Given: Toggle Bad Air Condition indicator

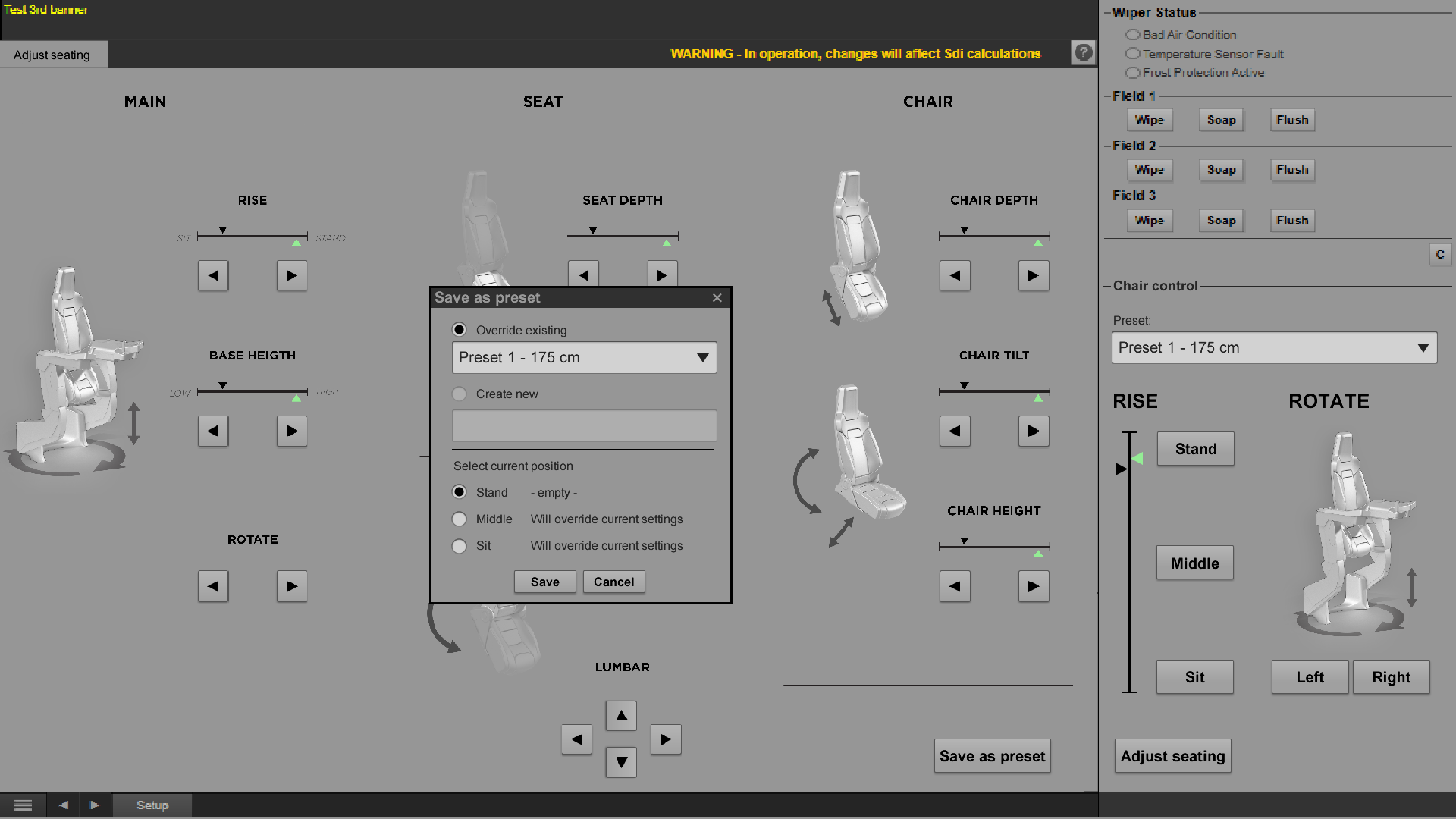Looking at the screenshot, I should point(1133,35).
